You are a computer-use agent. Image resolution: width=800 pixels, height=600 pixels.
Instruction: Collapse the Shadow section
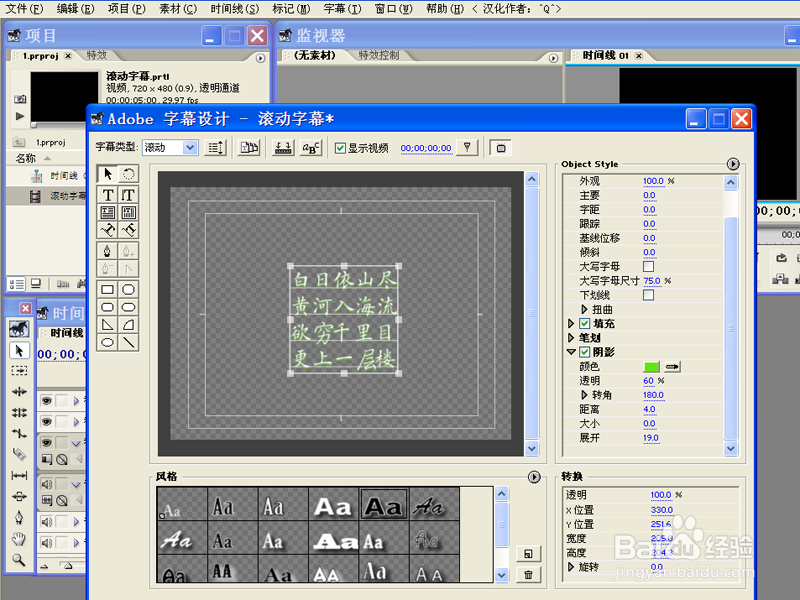coord(571,352)
